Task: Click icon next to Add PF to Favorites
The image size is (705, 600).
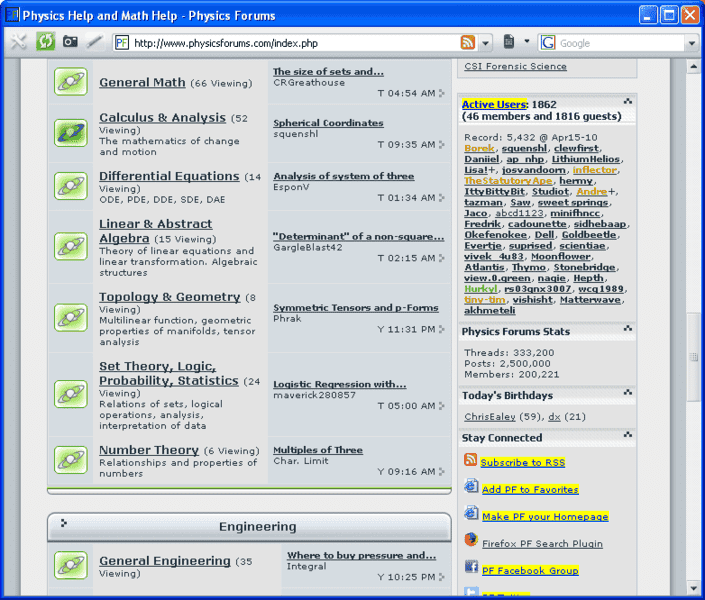Action: (x=471, y=486)
